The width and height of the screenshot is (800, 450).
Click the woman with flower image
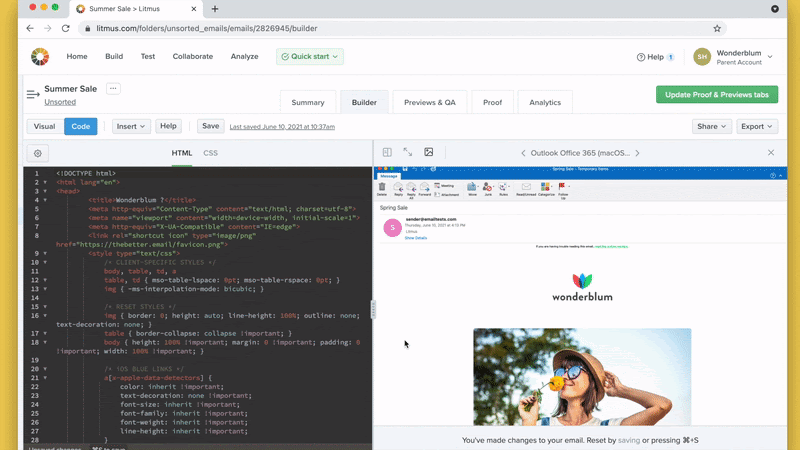pos(582,377)
